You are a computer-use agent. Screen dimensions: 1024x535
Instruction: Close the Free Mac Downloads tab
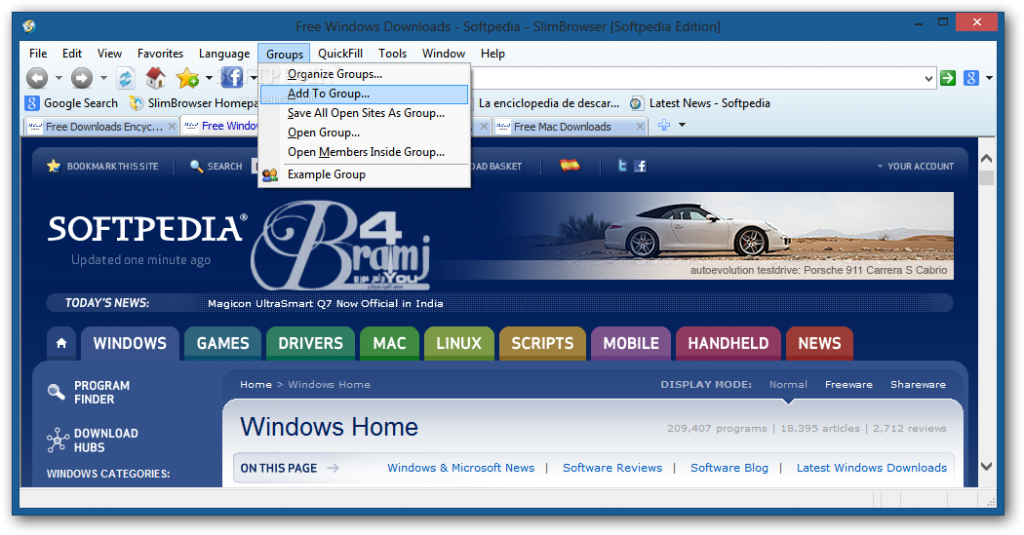(x=640, y=126)
